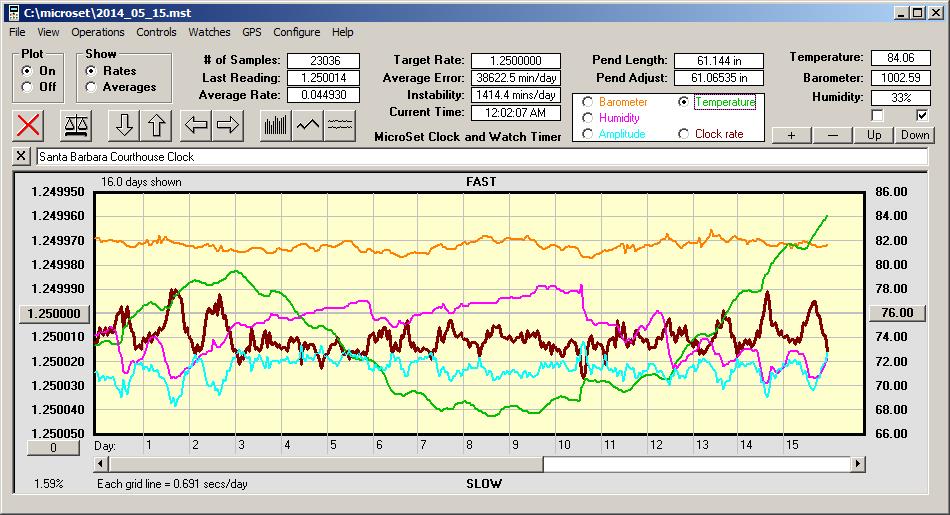The image size is (950, 515).
Task: Click the '16.0 days shown' label
Action: [141, 182]
